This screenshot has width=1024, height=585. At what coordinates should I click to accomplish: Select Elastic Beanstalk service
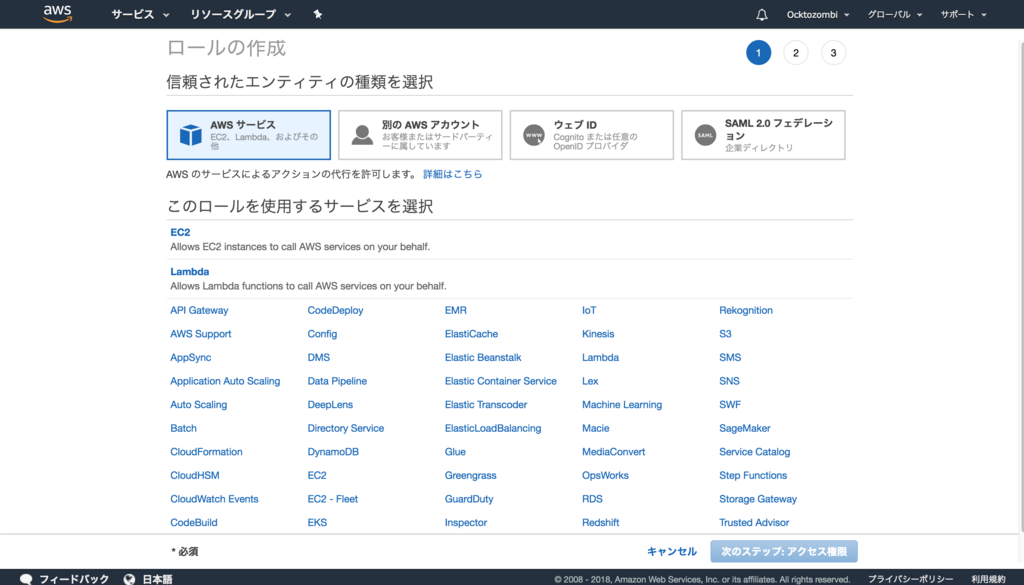pos(483,358)
